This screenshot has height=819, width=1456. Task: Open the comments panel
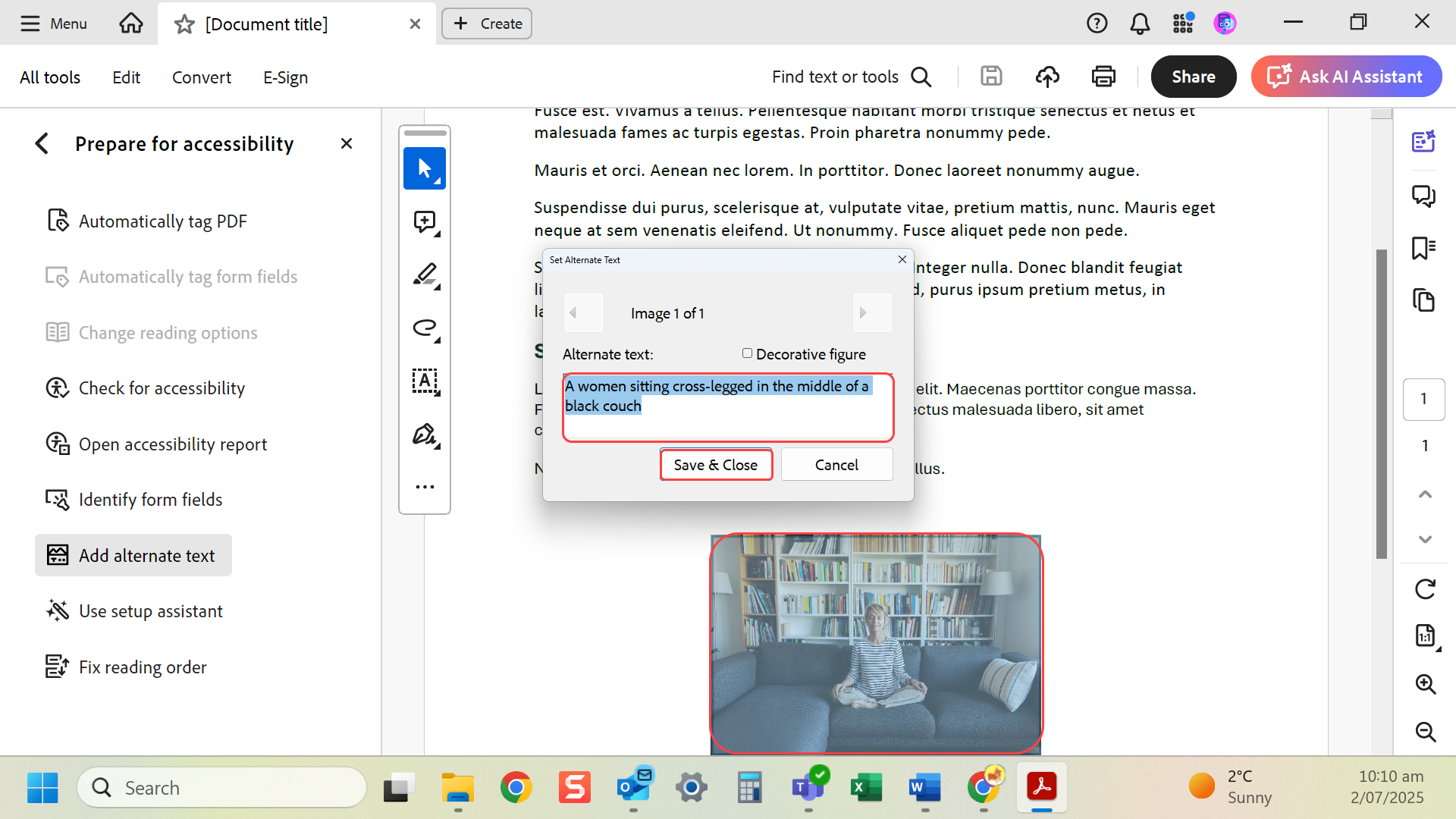[1423, 196]
